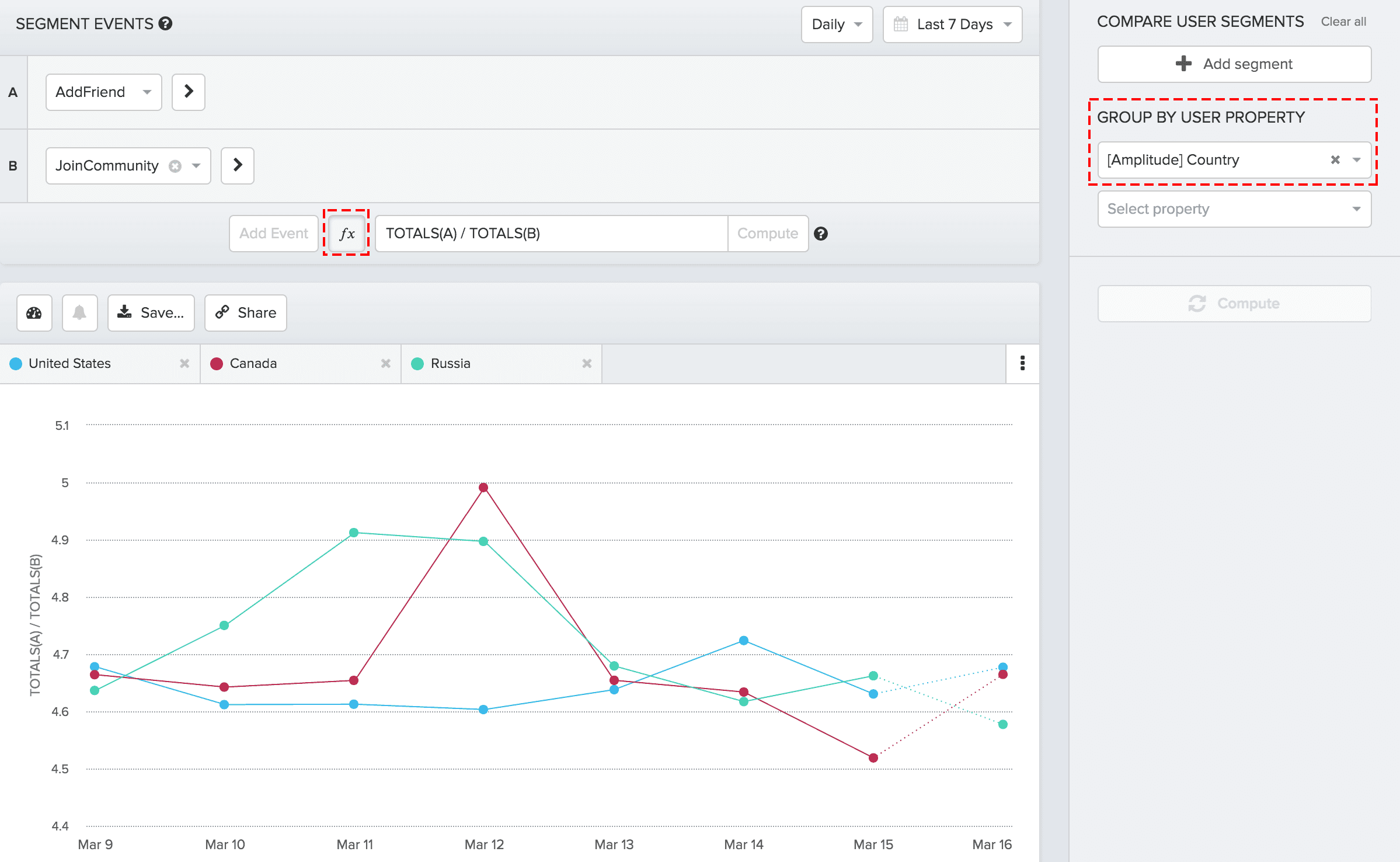
Task: Open the Last 7 Days date range picker
Action: point(952,25)
